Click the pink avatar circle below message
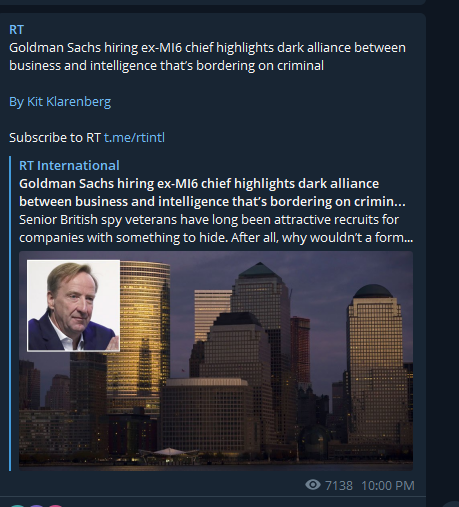Image resolution: width=459 pixels, height=507 pixels. pos(55,506)
